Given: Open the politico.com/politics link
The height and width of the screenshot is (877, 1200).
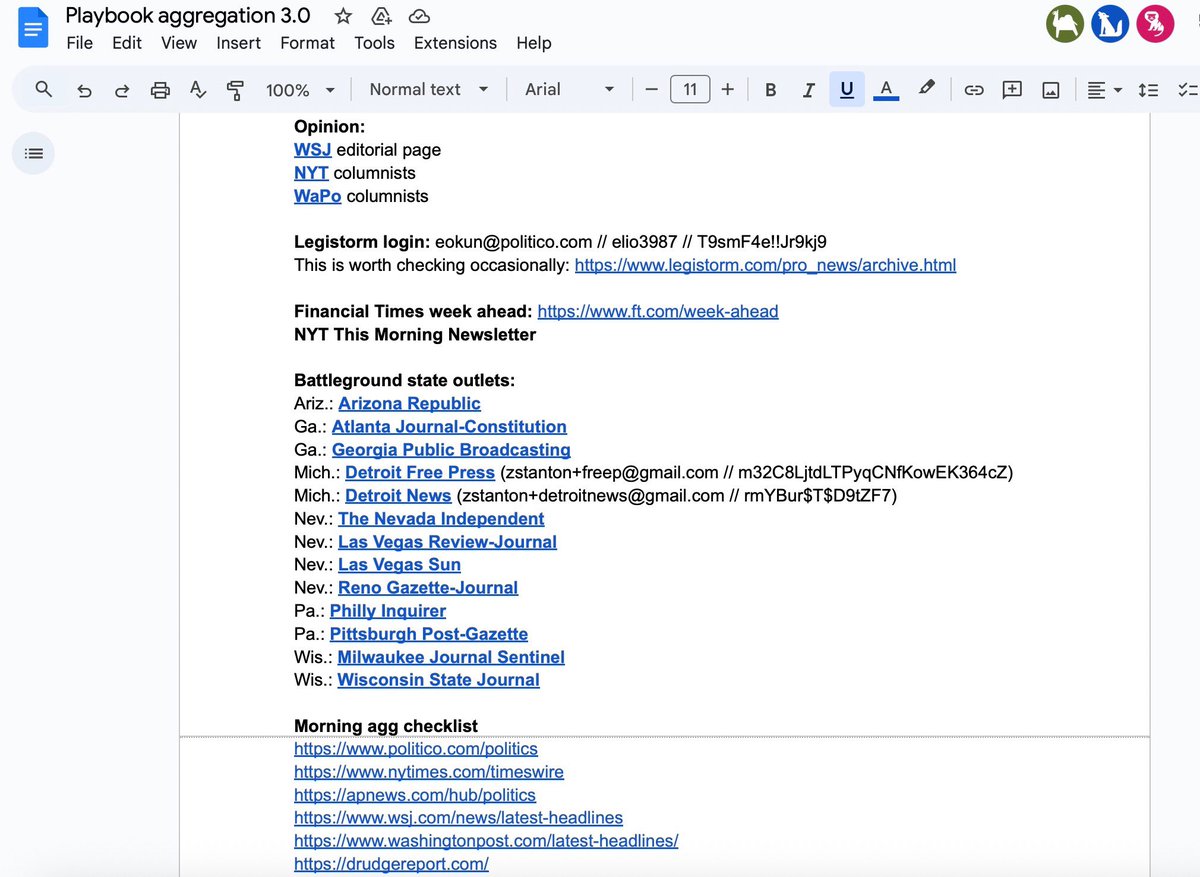Looking at the screenshot, I should click(x=416, y=749).
